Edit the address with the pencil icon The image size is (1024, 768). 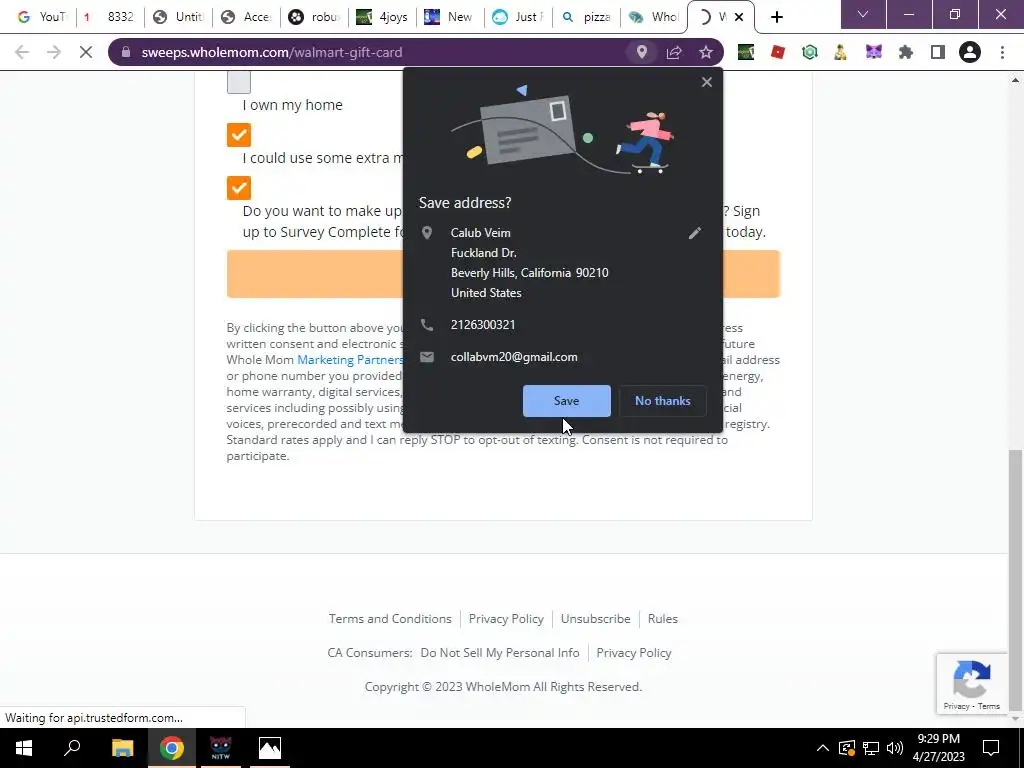pyautogui.click(x=695, y=233)
